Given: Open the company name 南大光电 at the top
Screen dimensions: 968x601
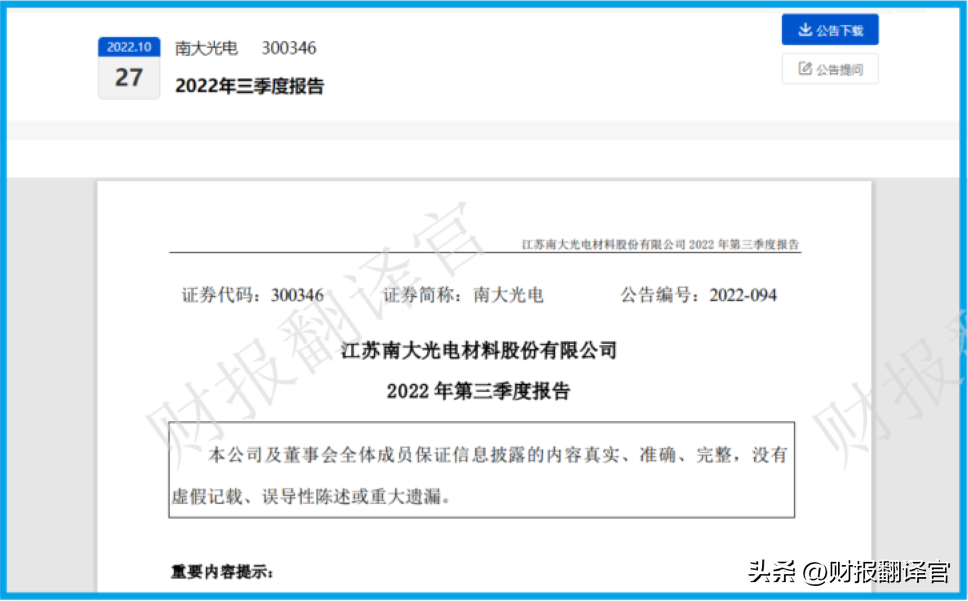Looking at the screenshot, I should tap(206, 48).
